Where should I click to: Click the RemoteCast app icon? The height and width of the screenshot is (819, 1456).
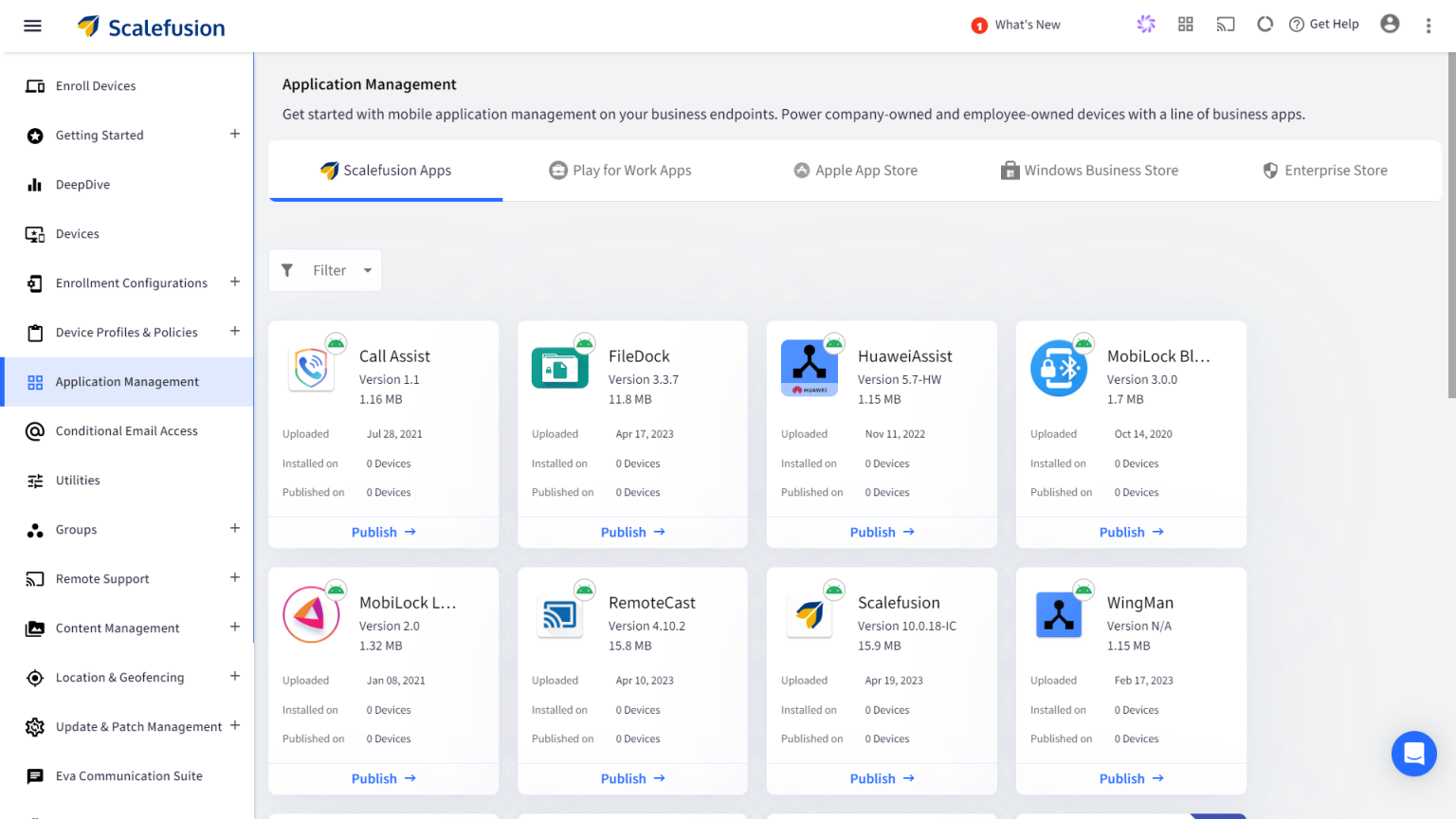pos(560,614)
